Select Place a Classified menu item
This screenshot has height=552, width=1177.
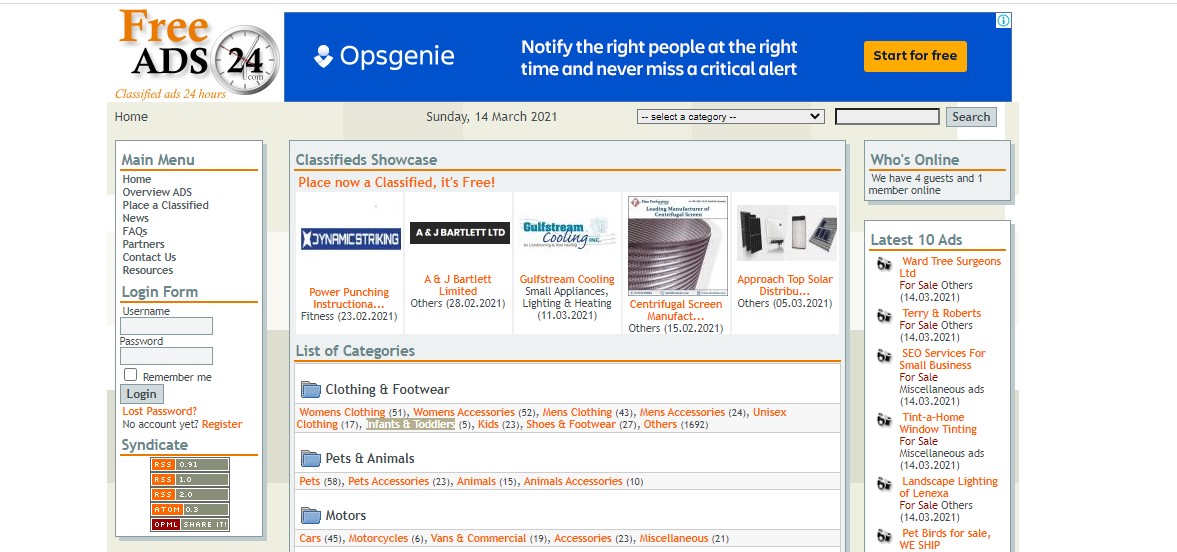165,205
